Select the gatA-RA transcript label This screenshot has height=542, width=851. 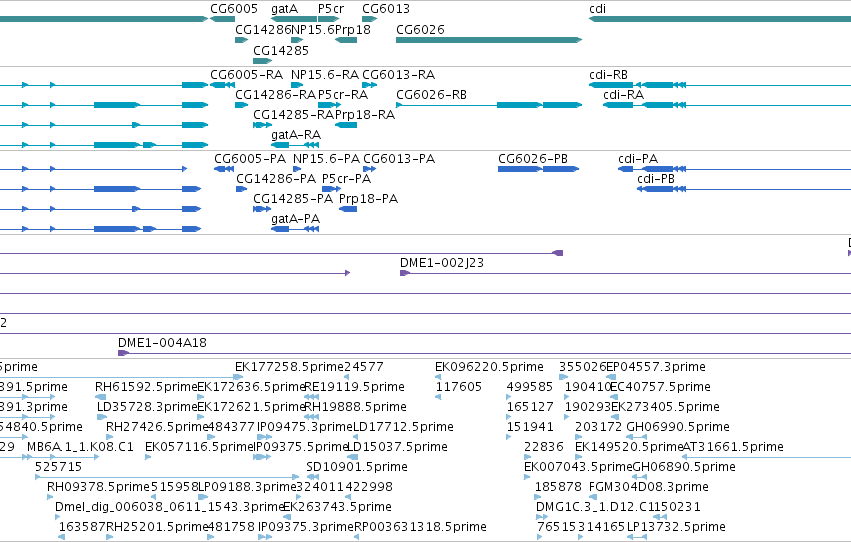pyautogui.click(x=296, y=135)
